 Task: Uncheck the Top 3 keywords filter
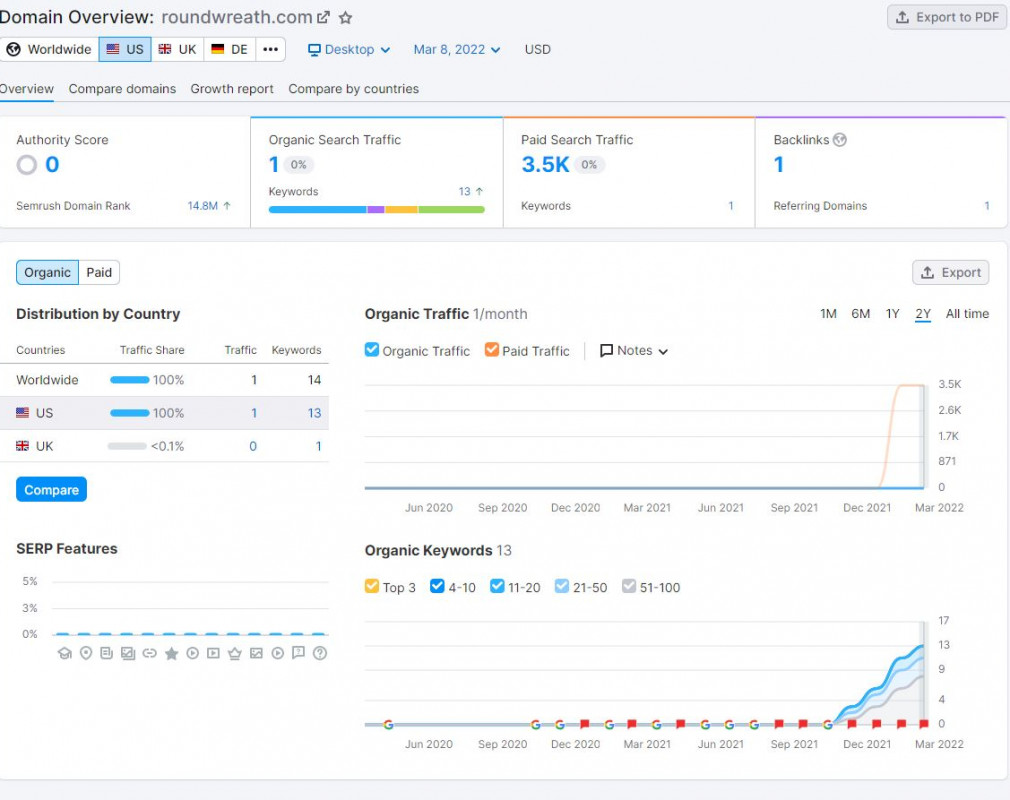[x=371, y=587]
